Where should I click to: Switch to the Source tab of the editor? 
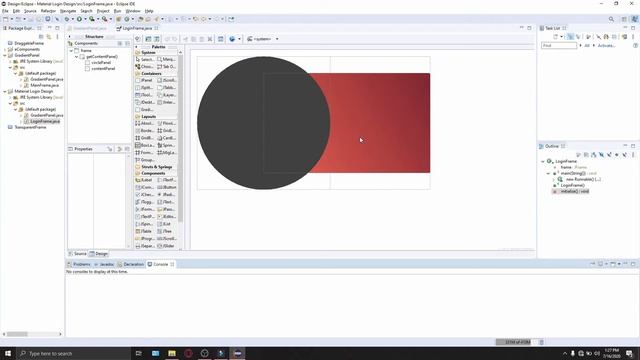pyautogui.click(x=78, y=253)
